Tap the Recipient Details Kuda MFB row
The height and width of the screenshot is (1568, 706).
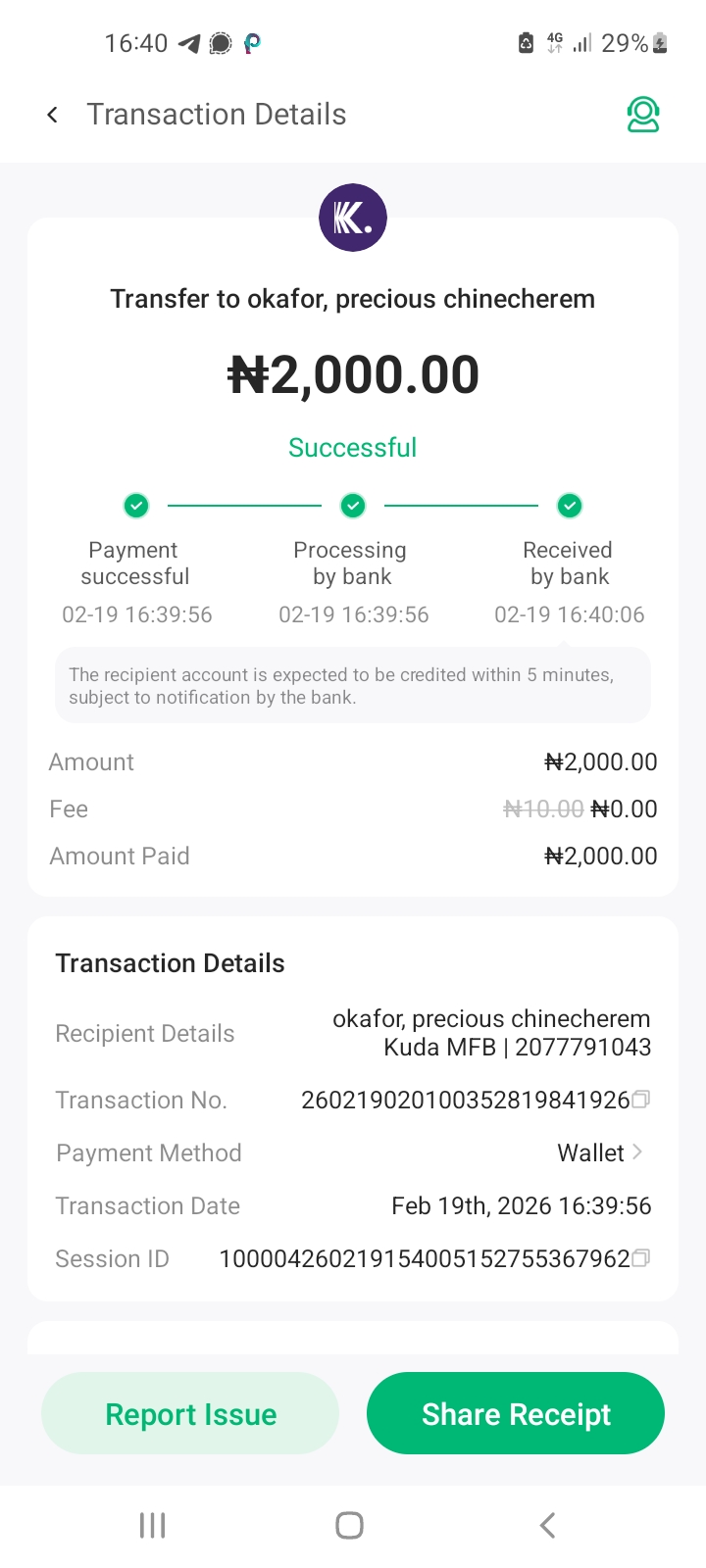click(x=490, y=1033)
